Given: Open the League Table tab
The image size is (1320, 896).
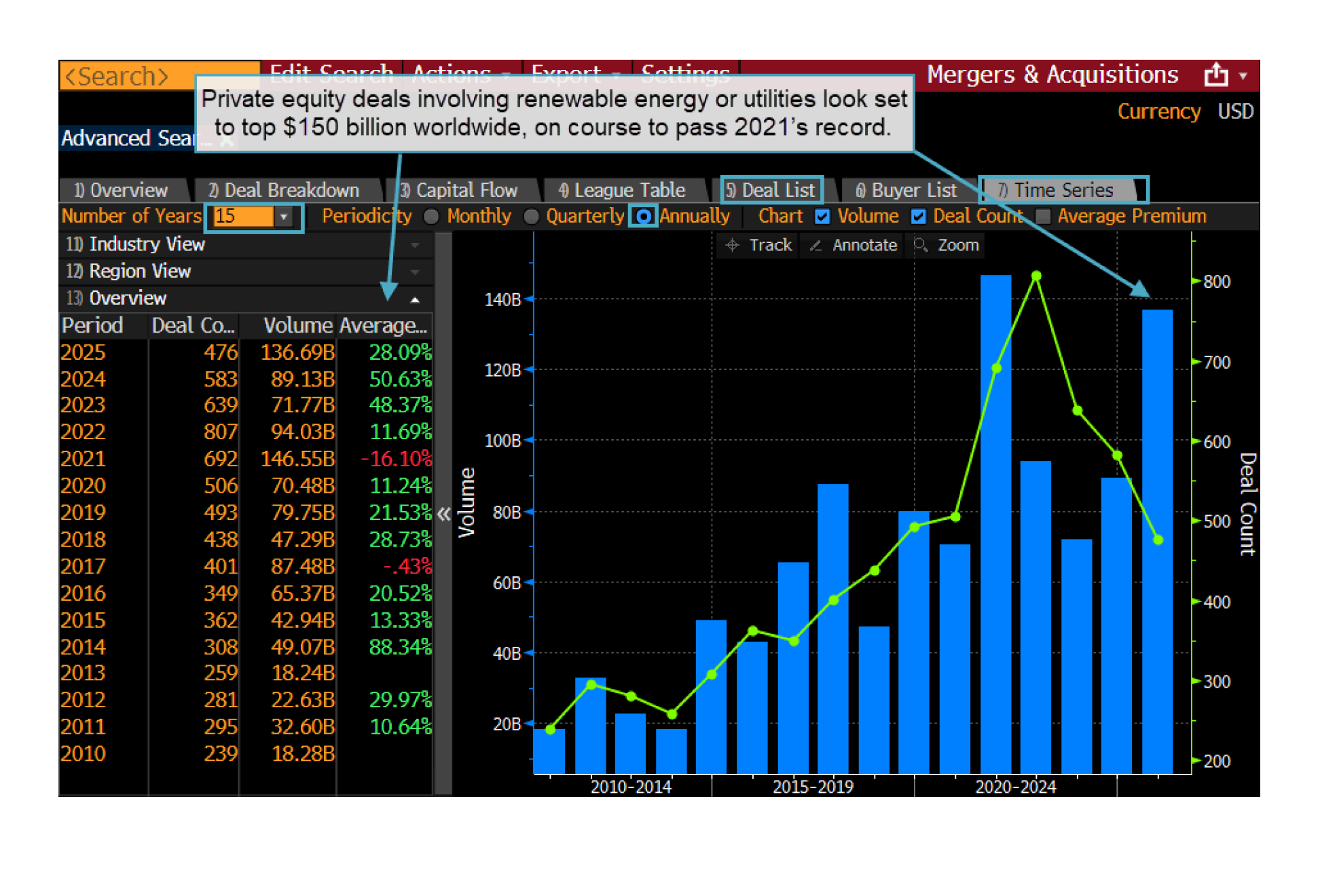Looking at the screenshot, I should click(621, 190).
